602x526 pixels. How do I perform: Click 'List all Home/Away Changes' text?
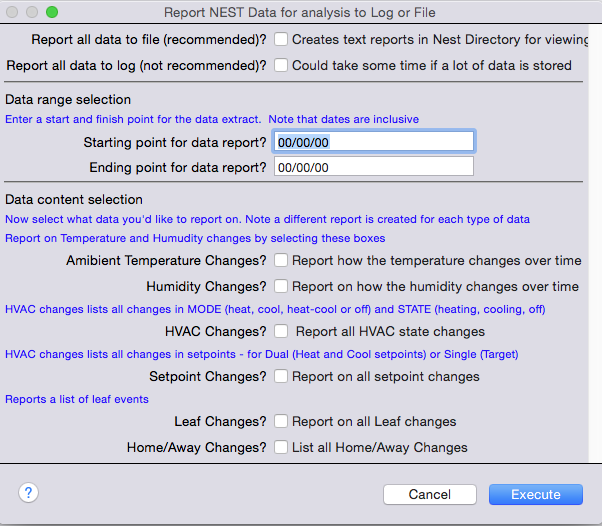click(x=380, y=448)
